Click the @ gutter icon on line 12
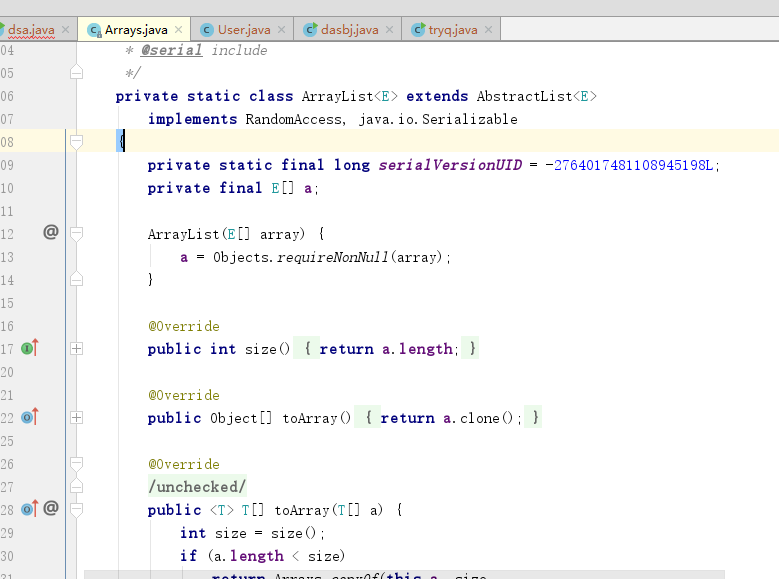779x579 pixels. 51,232
